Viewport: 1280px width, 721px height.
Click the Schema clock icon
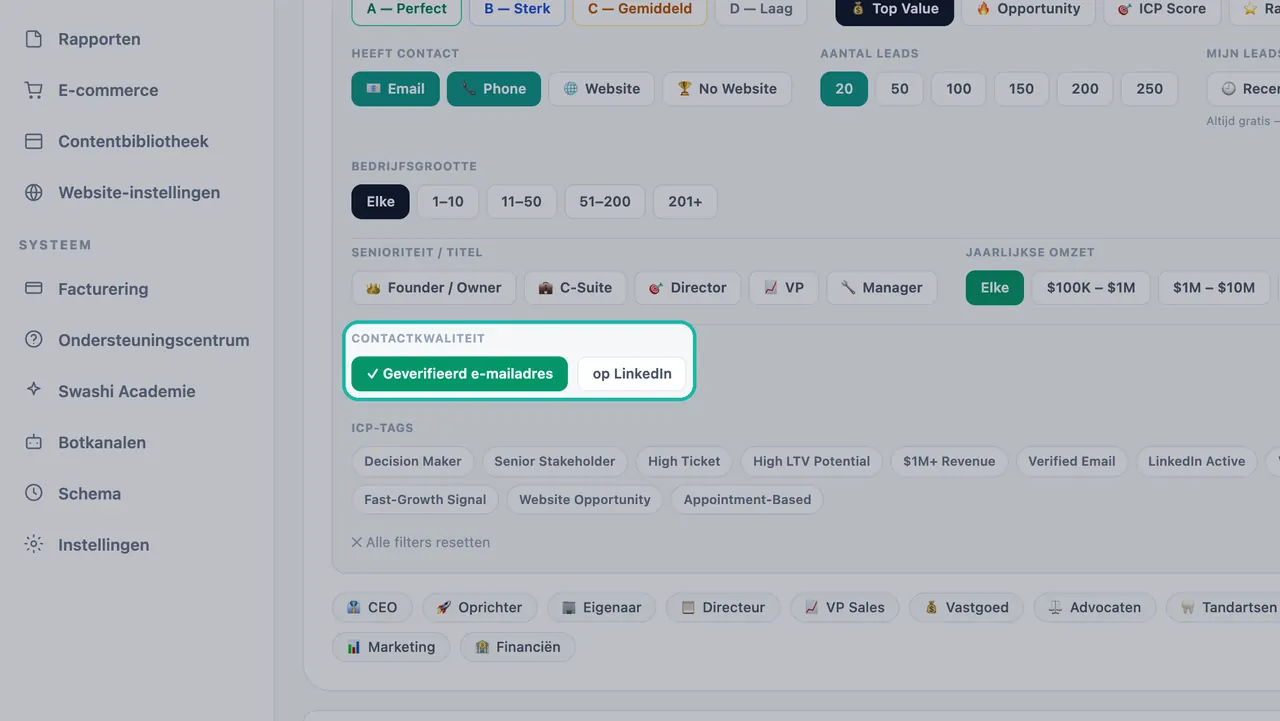point(34,493)
